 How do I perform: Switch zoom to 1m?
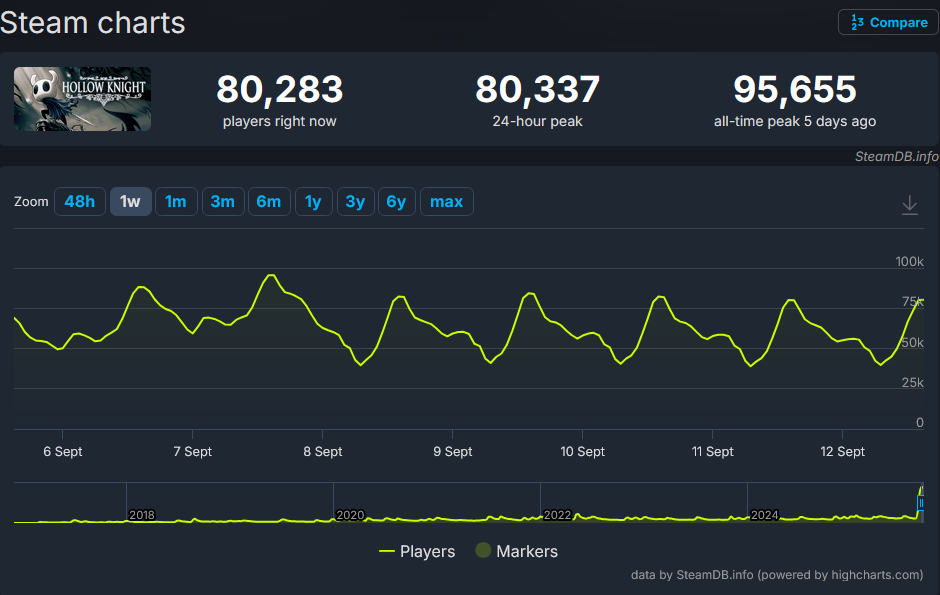[176, 202]
